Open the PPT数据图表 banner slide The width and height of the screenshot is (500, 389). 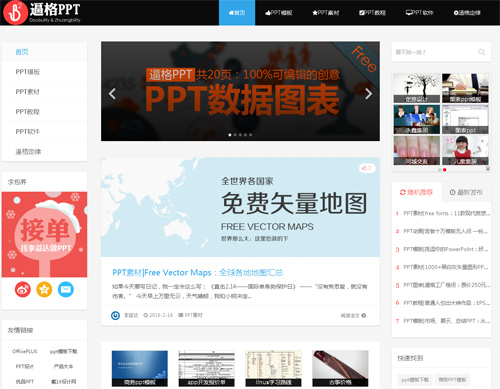pos(240,91)
